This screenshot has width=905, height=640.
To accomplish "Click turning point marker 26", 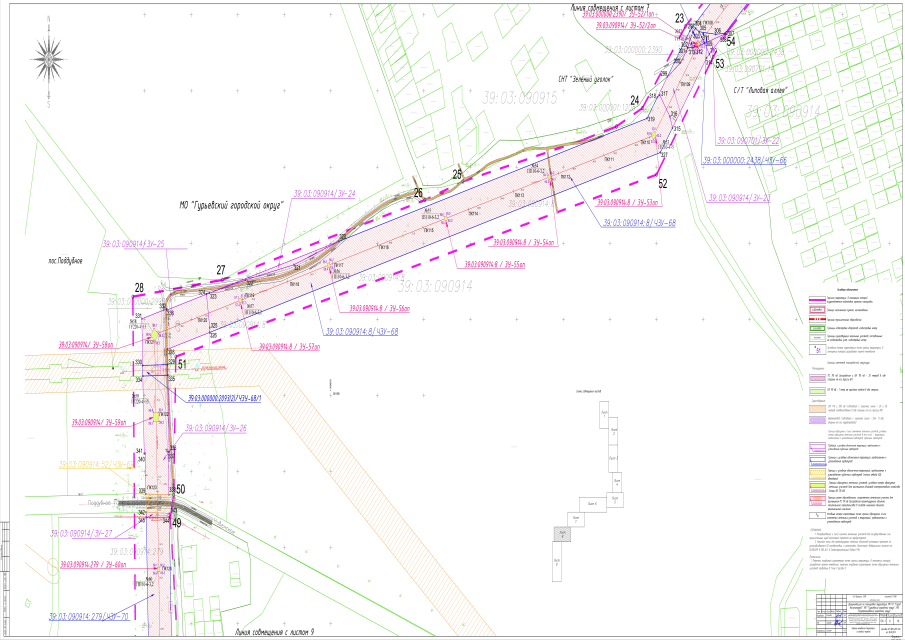I will point(419,192).
